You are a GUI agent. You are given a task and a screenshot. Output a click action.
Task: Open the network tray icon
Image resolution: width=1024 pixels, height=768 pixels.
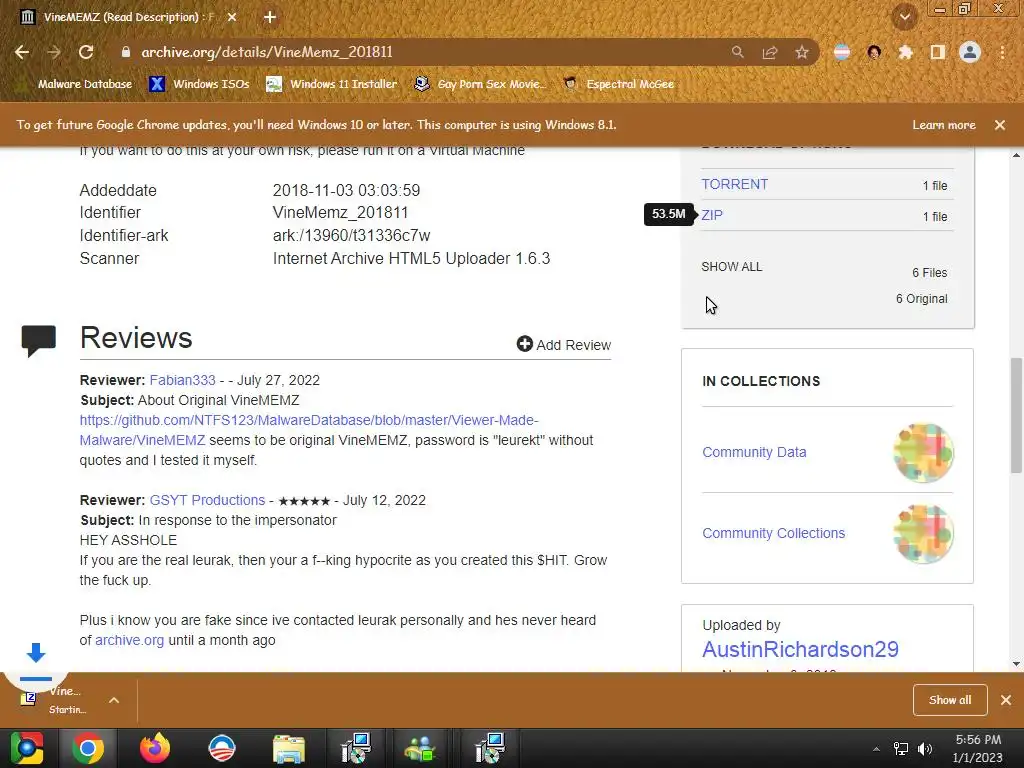(x=901, y=749)
